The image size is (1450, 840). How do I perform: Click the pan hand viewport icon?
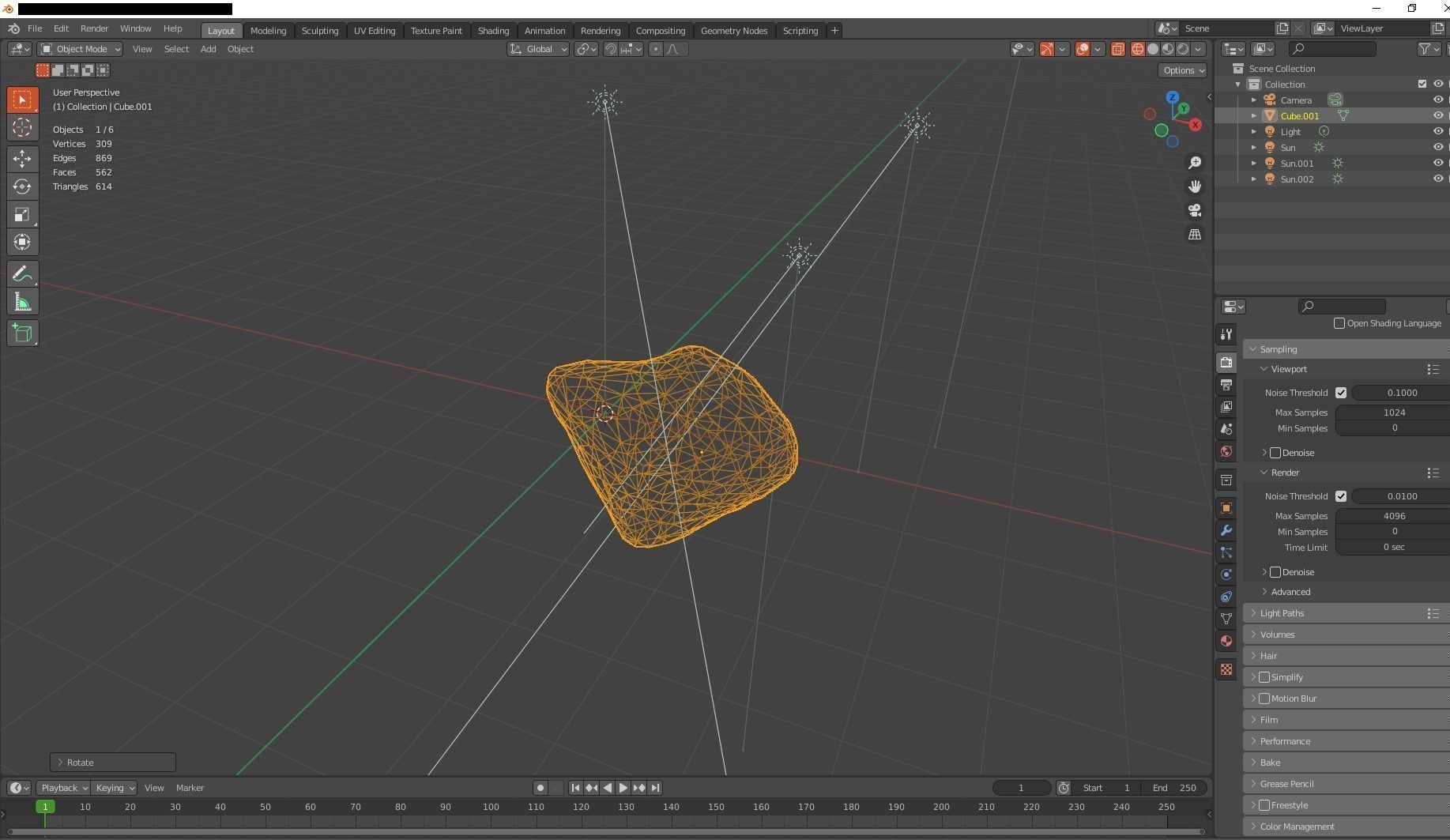1195,186
